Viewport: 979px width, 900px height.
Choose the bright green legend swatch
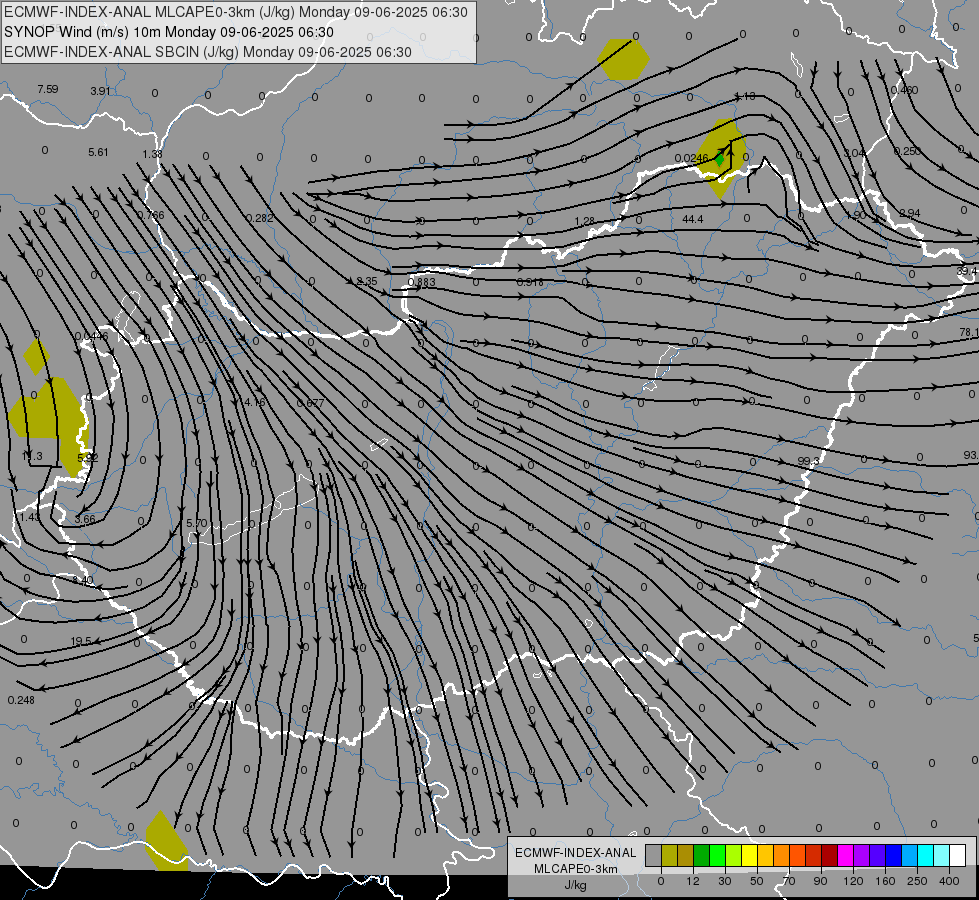[x=717, y=856]
